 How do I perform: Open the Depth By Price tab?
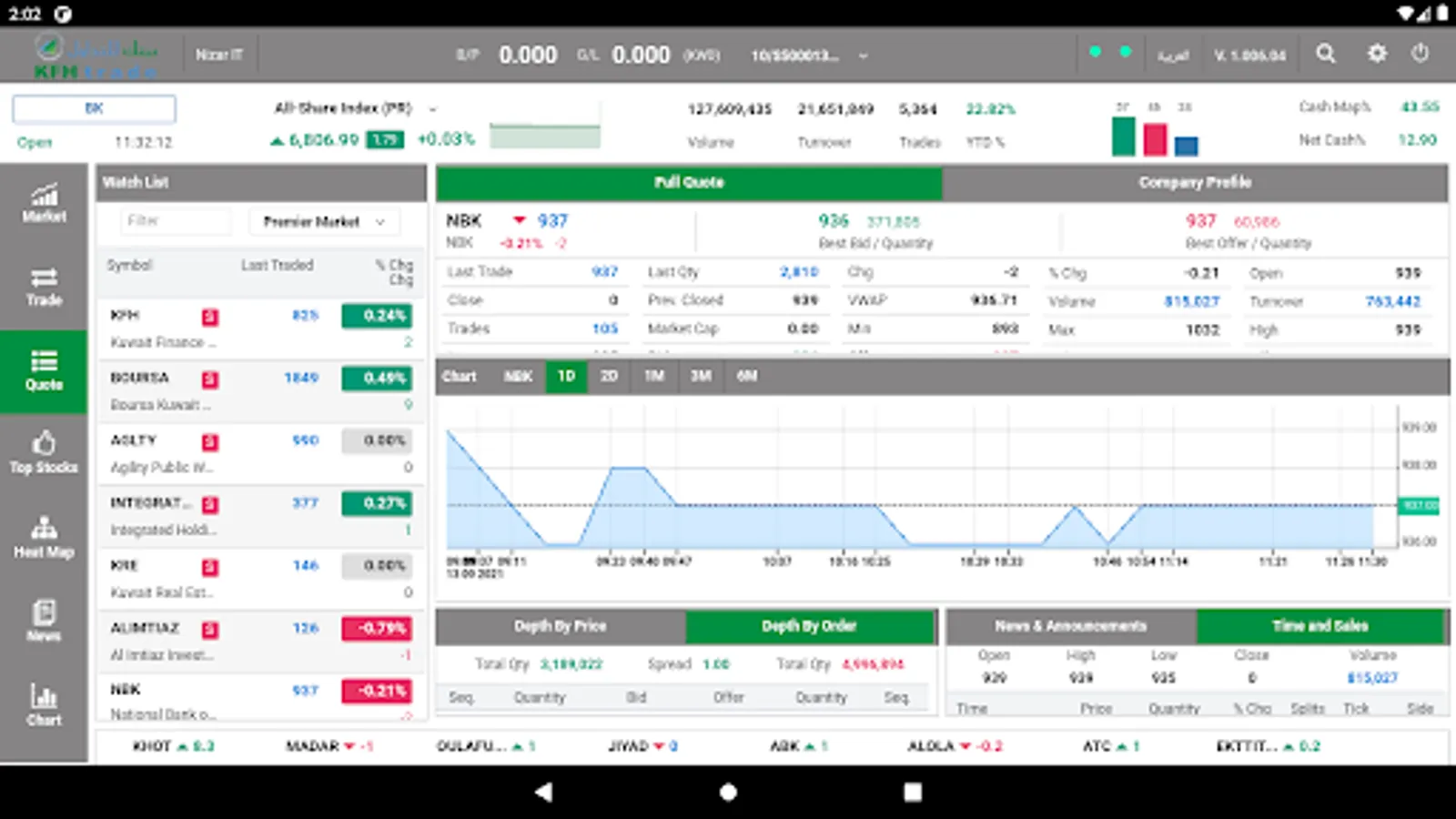tap(561, 626)
